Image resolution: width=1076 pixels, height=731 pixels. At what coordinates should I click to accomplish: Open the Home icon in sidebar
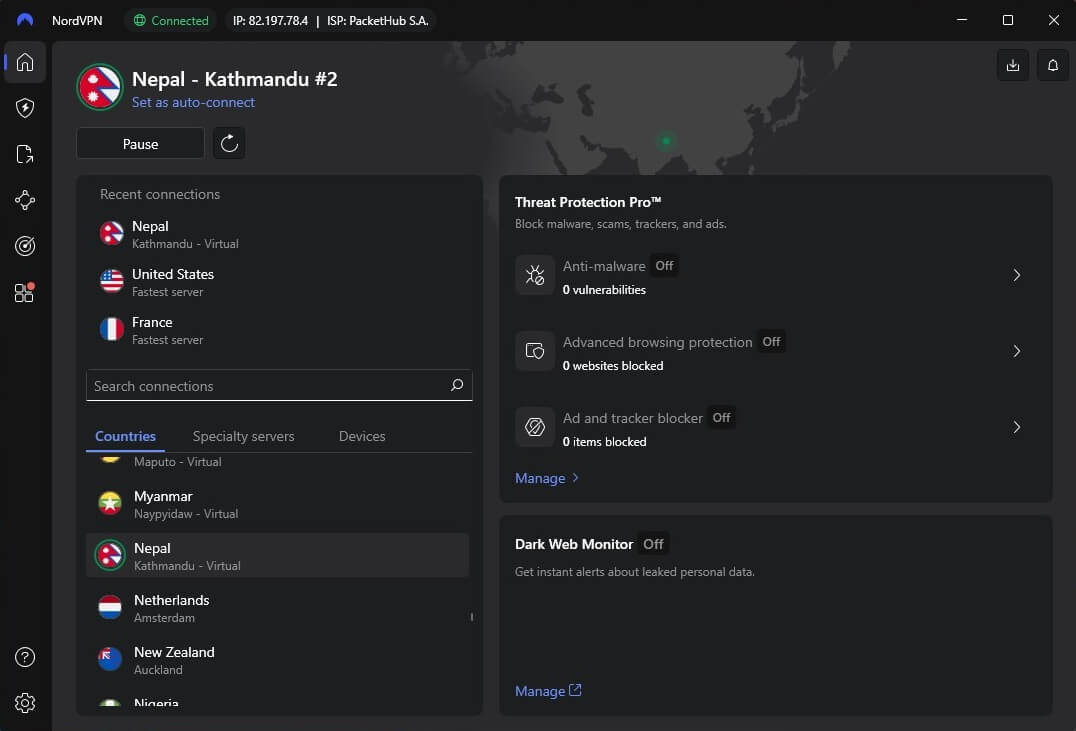(x=25, y=62)
